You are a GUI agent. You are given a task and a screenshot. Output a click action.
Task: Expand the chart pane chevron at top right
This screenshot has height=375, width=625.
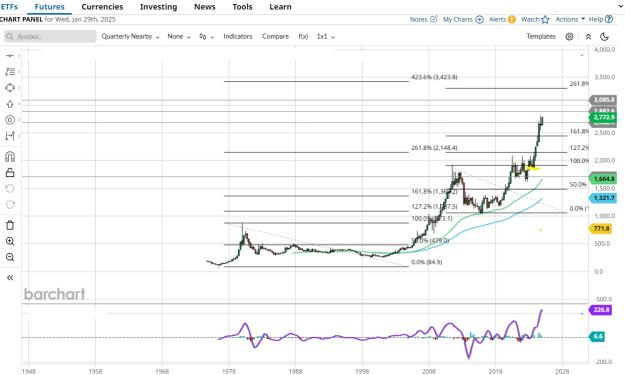[582, 55]
